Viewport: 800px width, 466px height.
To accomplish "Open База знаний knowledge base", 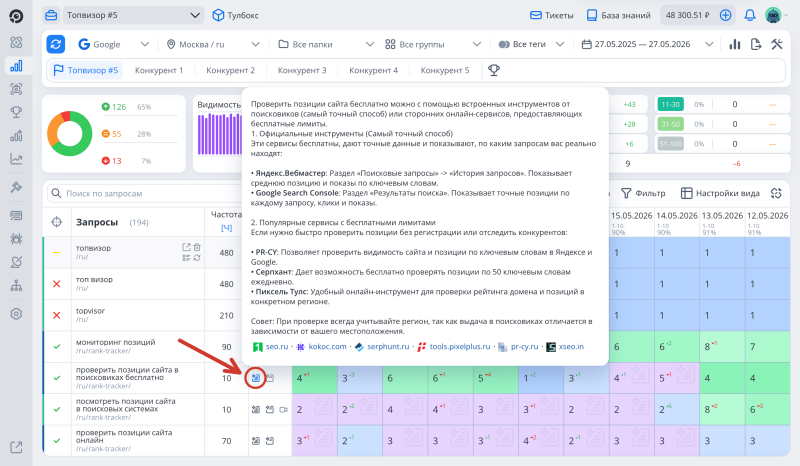I will pos(618,15).
